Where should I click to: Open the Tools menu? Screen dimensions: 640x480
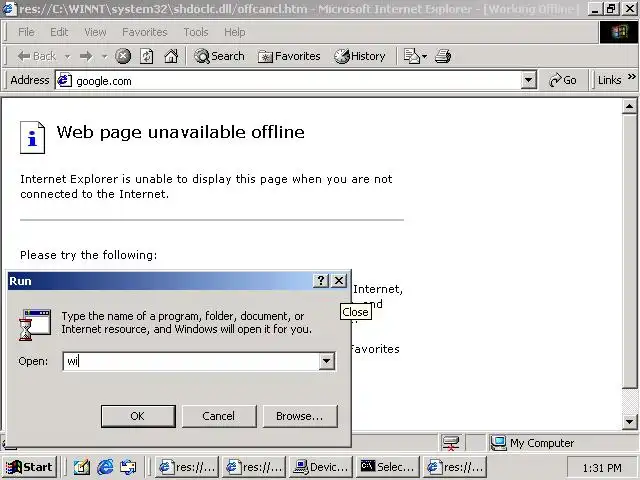click(x=196, y=32)
